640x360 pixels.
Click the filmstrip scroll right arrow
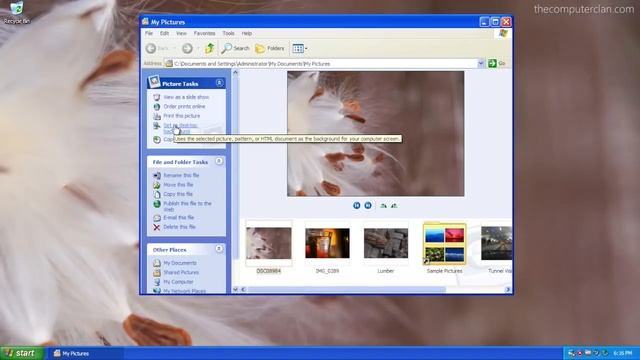[x=508, y=289]
